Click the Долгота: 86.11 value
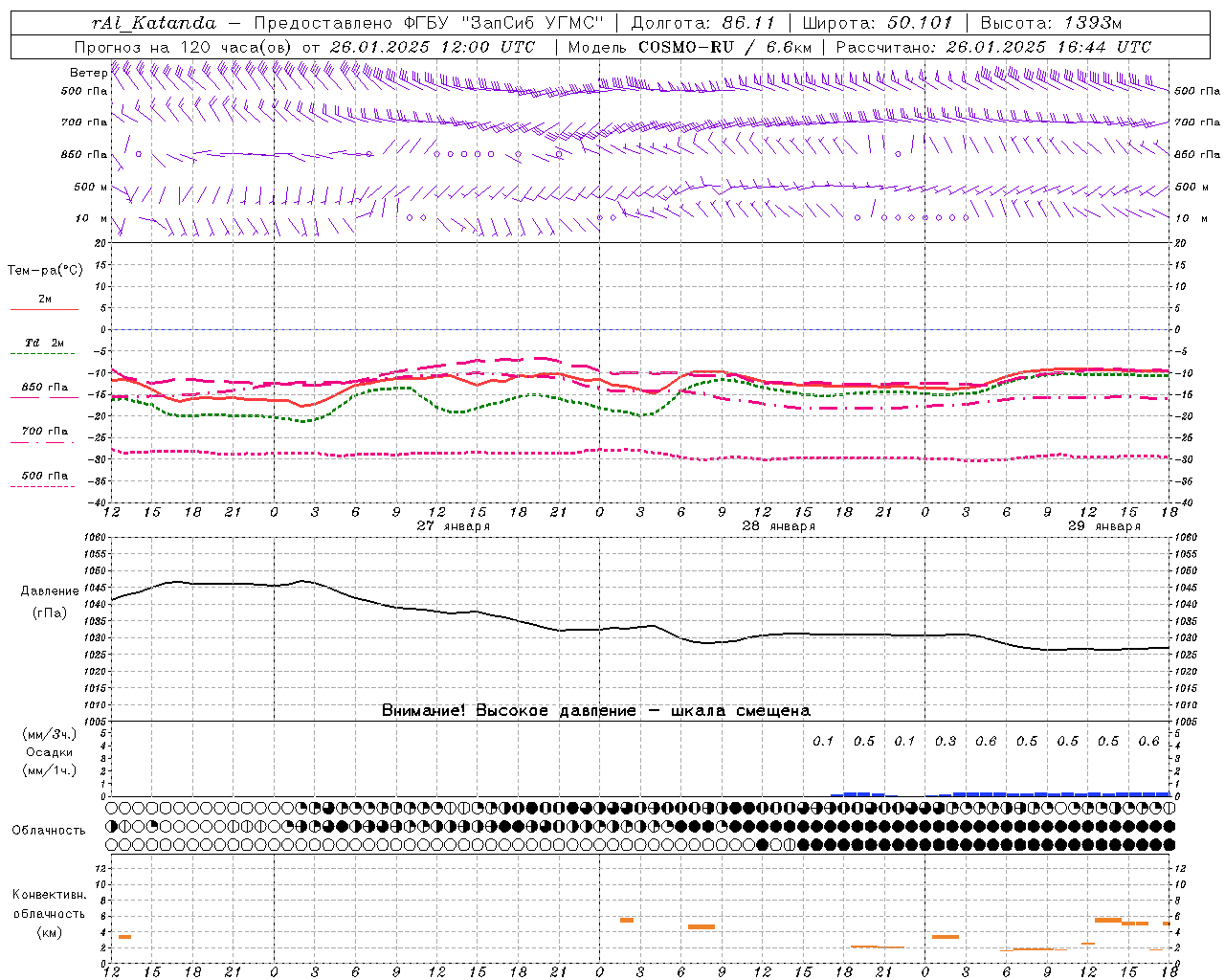 click(702, 23)
